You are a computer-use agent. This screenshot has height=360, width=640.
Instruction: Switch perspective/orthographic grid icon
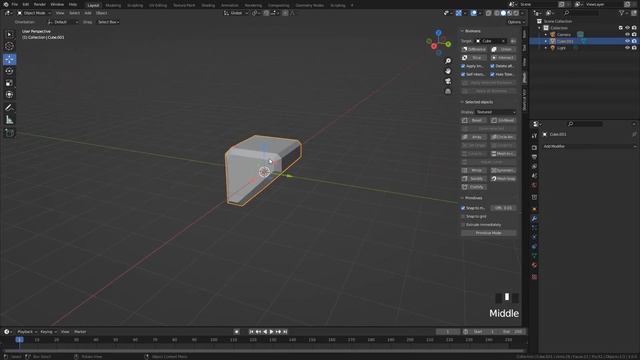pos(448,91)
